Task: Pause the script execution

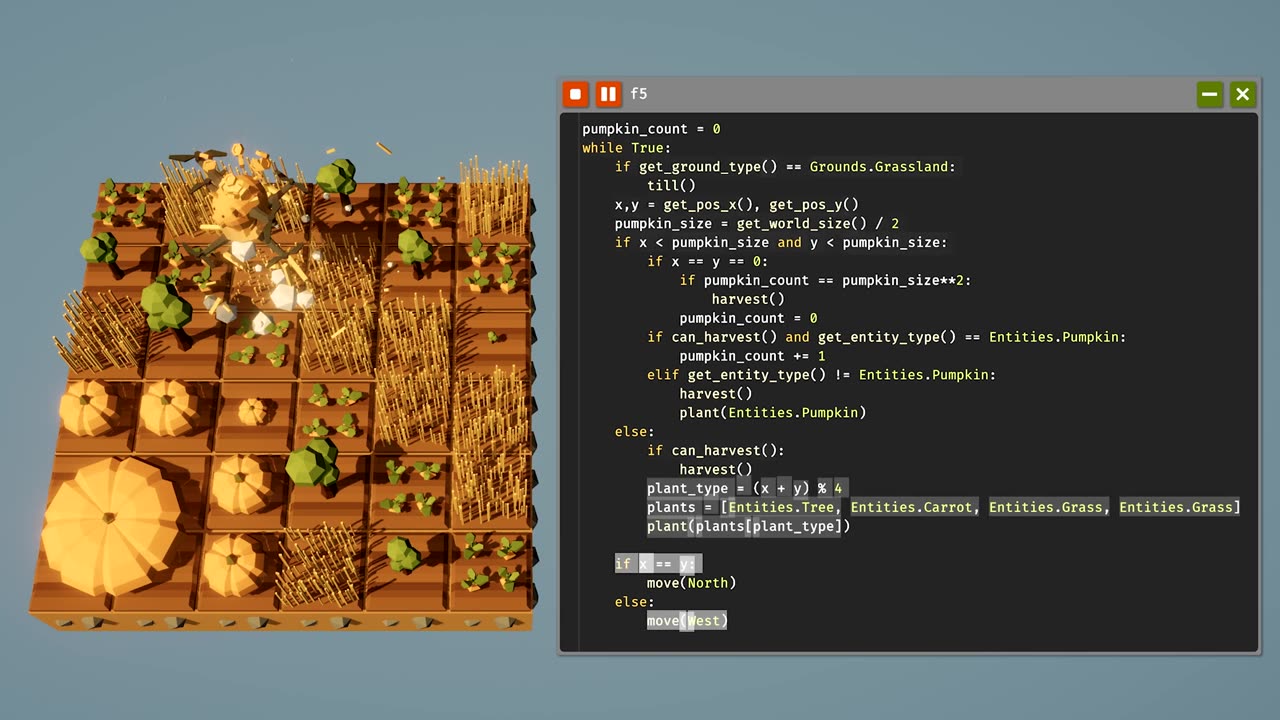Action: click(607, 94)
